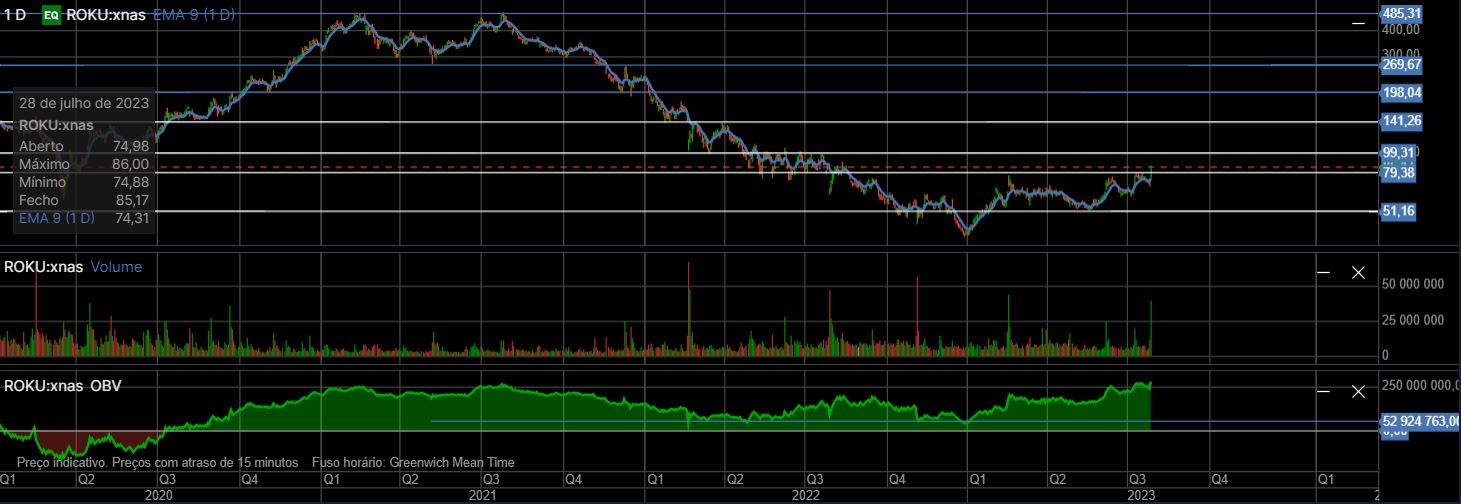Minimize the main price chart panel
Image resolution: width=1461 pixels, height=504 pixels.
[x=1357, y=22]
